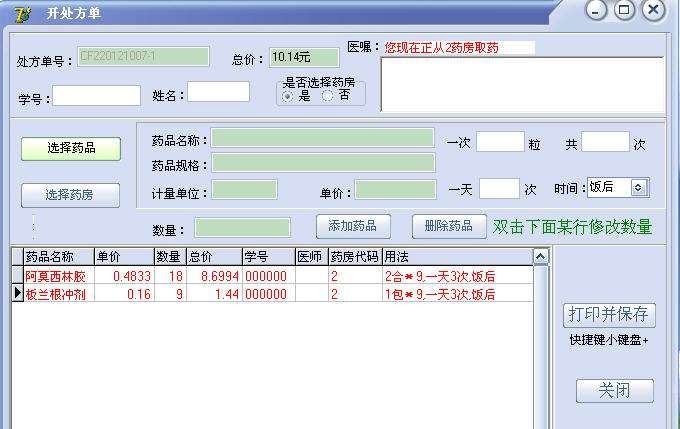Click the app logo icon in title bar

[23, 14]
